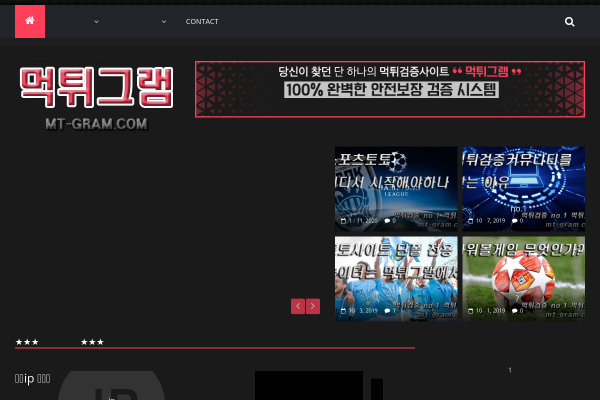Viewport: 600px width, 400px height.
Task: Click calendar icon beside 10 7, 2019
Action: tap(471, 221)
